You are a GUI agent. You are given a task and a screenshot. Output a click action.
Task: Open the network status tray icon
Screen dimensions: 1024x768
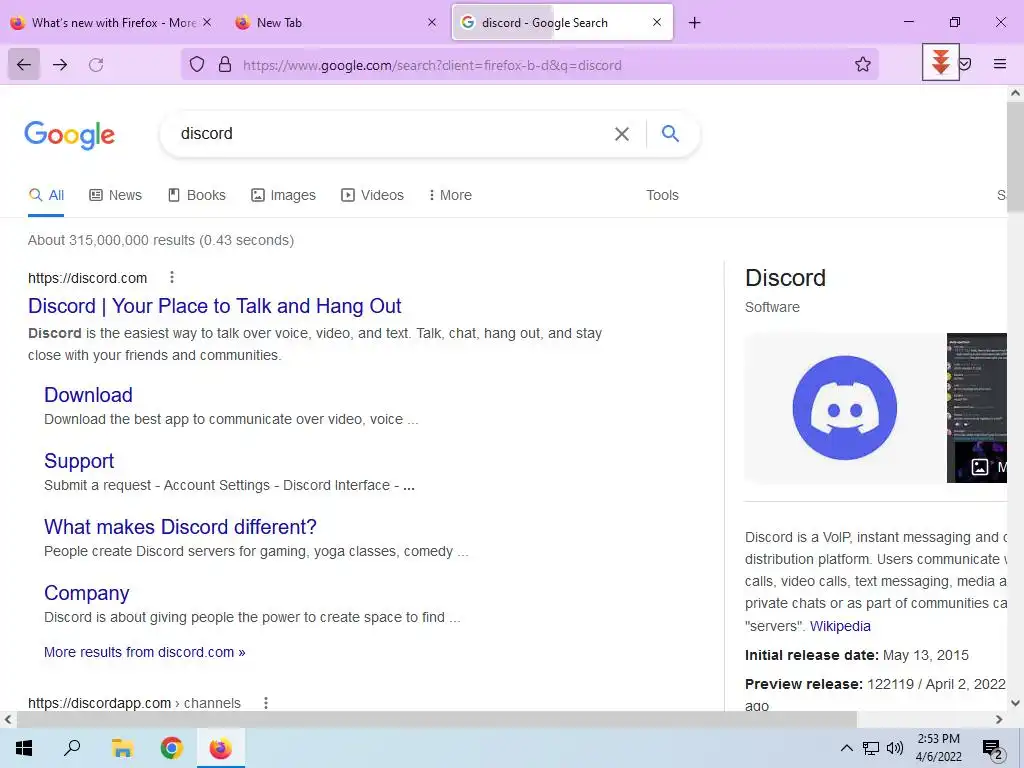871,748
